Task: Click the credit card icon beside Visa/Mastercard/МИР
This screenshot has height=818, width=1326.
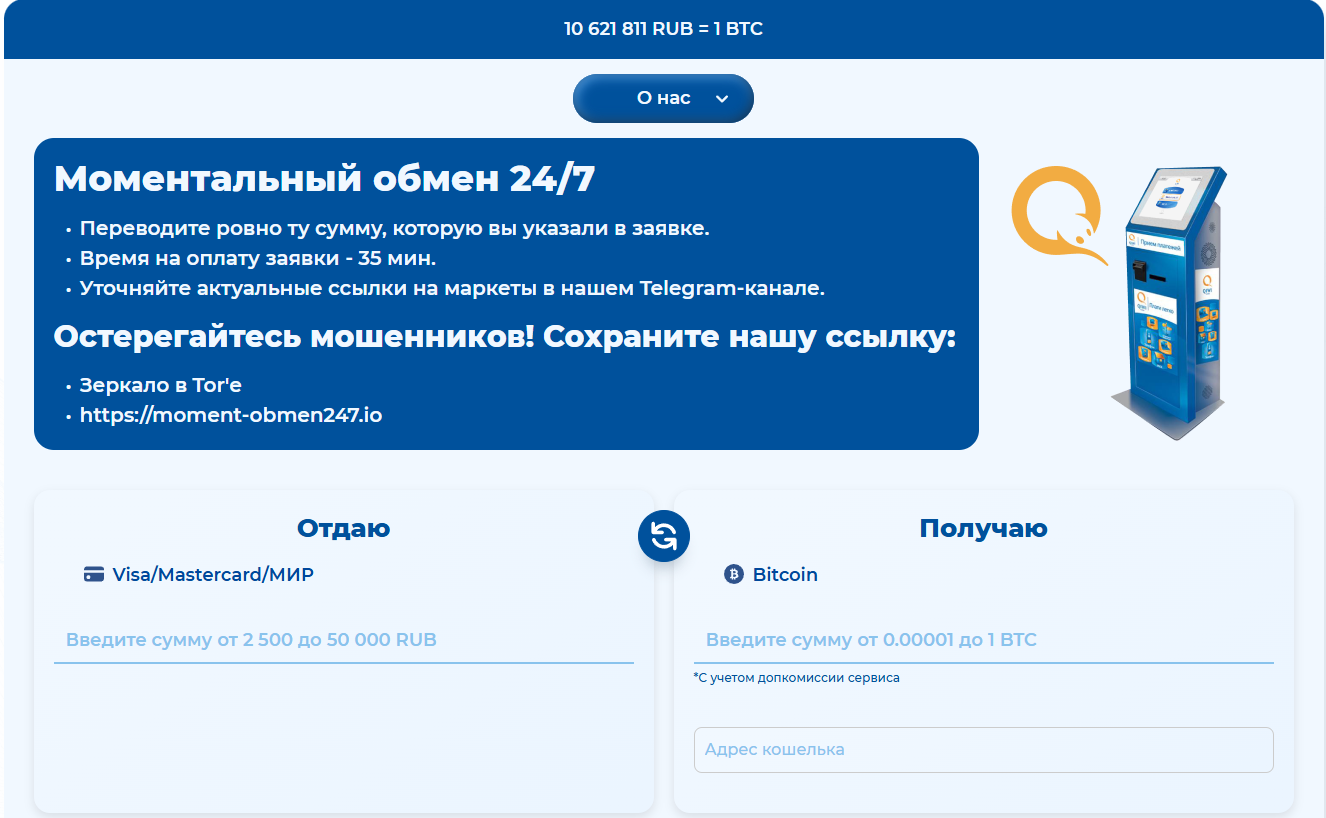Action: click(94, 575)
